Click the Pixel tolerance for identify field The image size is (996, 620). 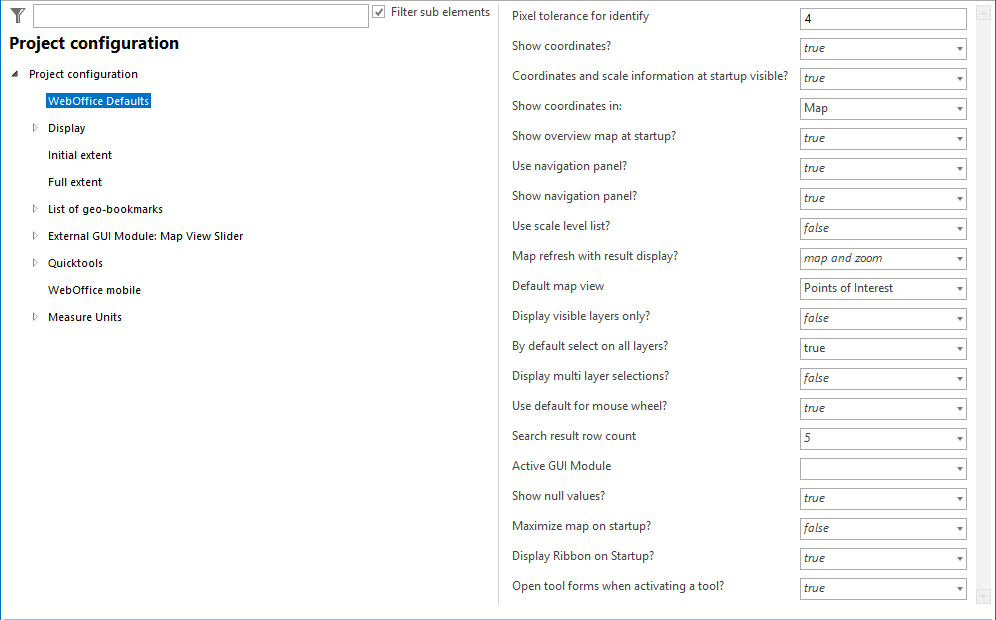click(882, 18)
